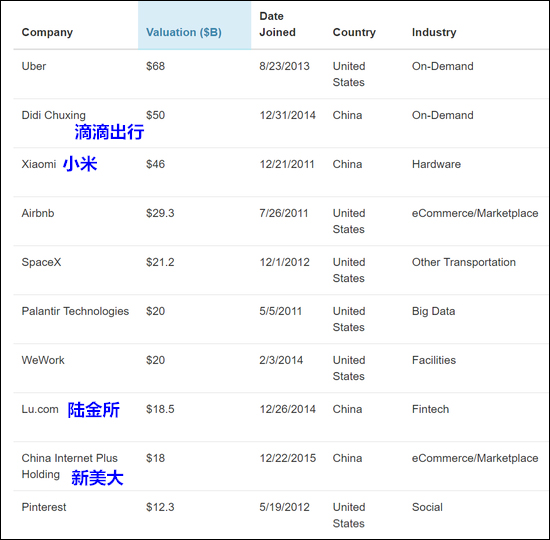Screen dimensions: 550x540
Task: Click the Date Joined column header
Action: coord(277,24)
